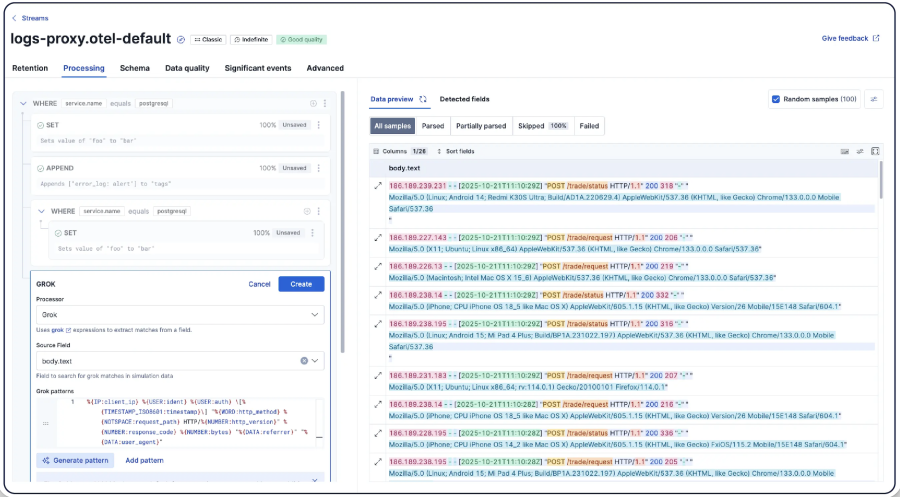Expand row with IP 186.189.231.183
The width and height of the screenshot is (900, 497).
[x=378, y=375]
